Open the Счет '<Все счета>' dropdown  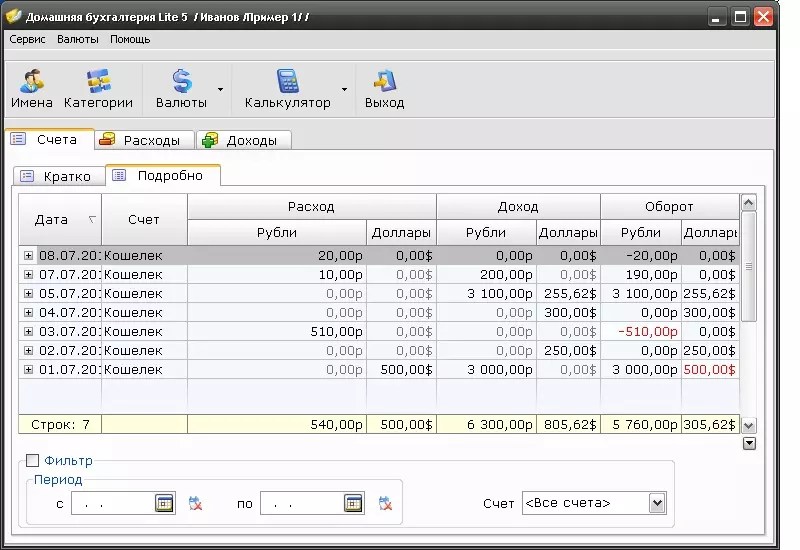(657, 504)
